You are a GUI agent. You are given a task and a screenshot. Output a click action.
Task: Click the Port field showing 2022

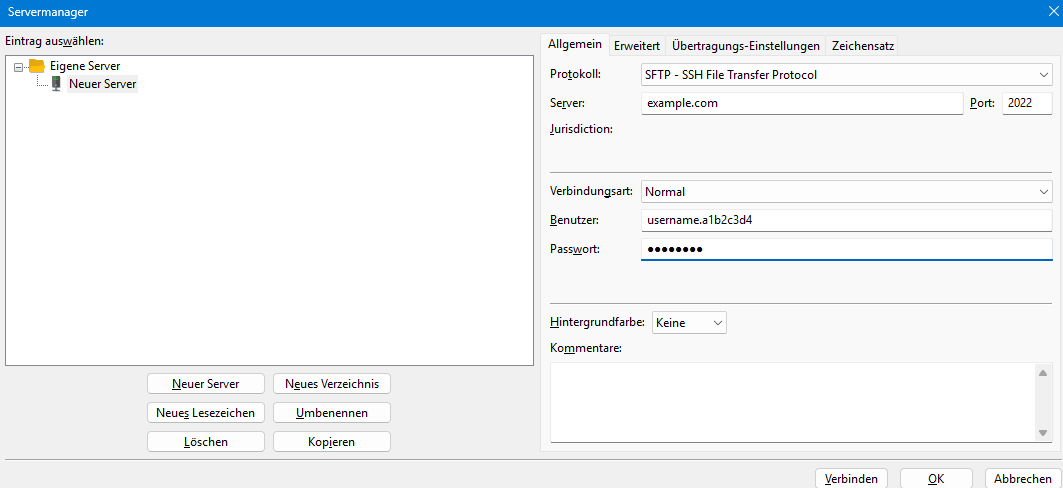[1027, 104]
